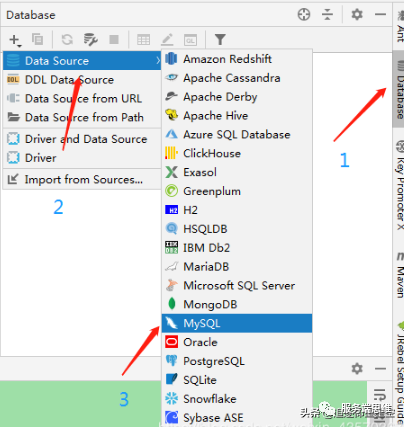
Task: Open the Key Promoter X side tab
Action: tap(399, 185)
